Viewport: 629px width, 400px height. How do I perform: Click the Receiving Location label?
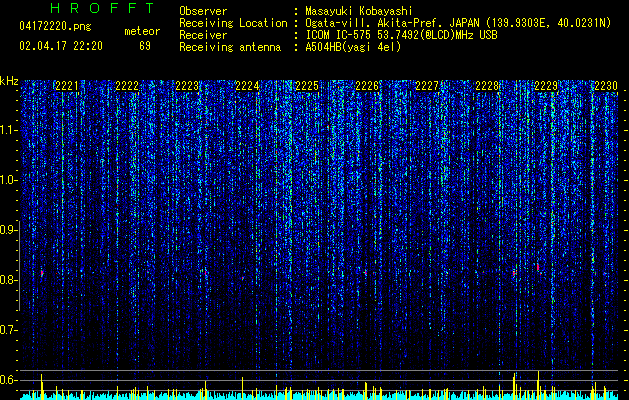click(x=233, y=23)
